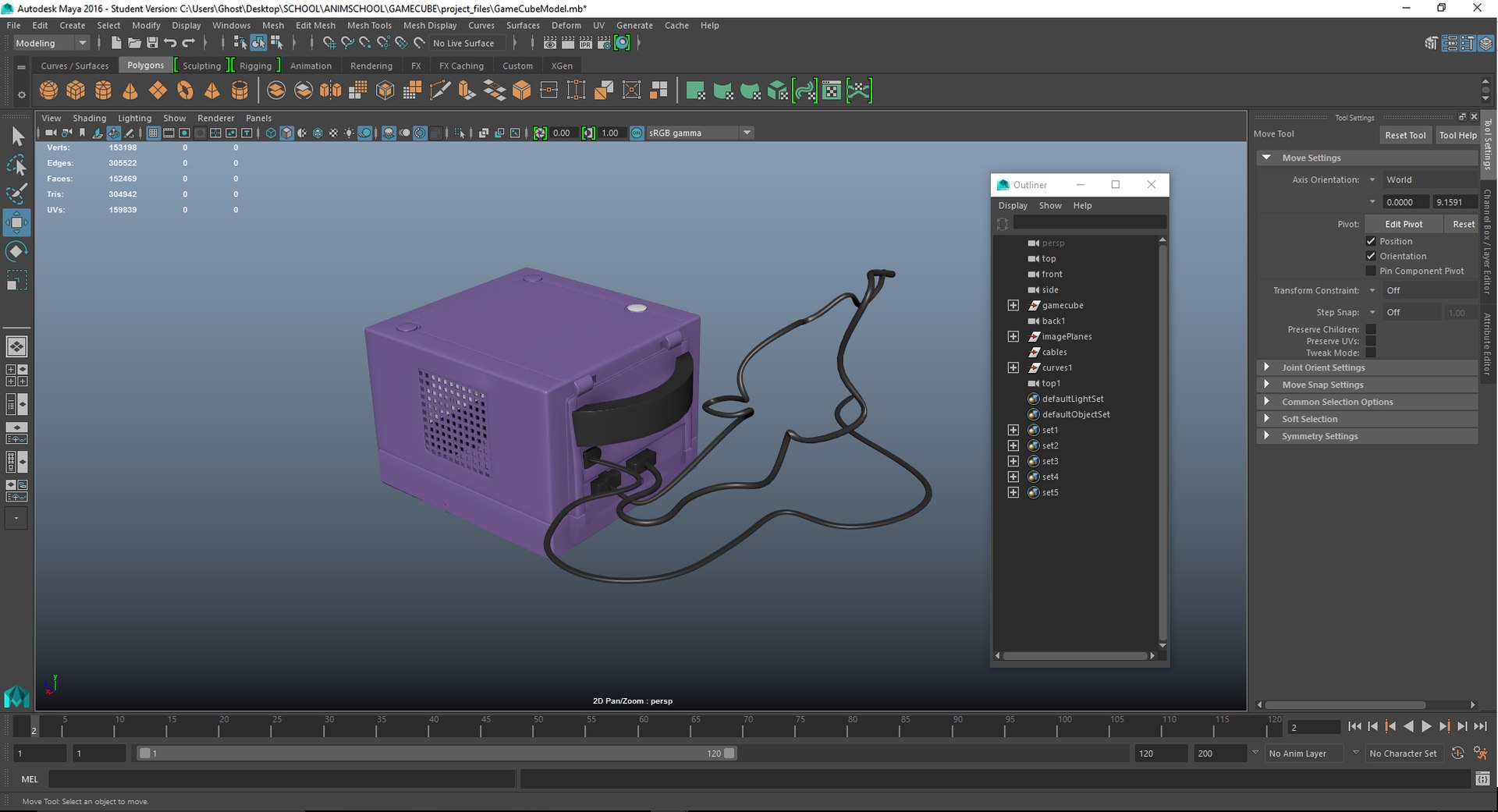This screenshot has height=812, width=1498.
Task: Create a polygon torus from the shelf
Action: click(185, 90)
